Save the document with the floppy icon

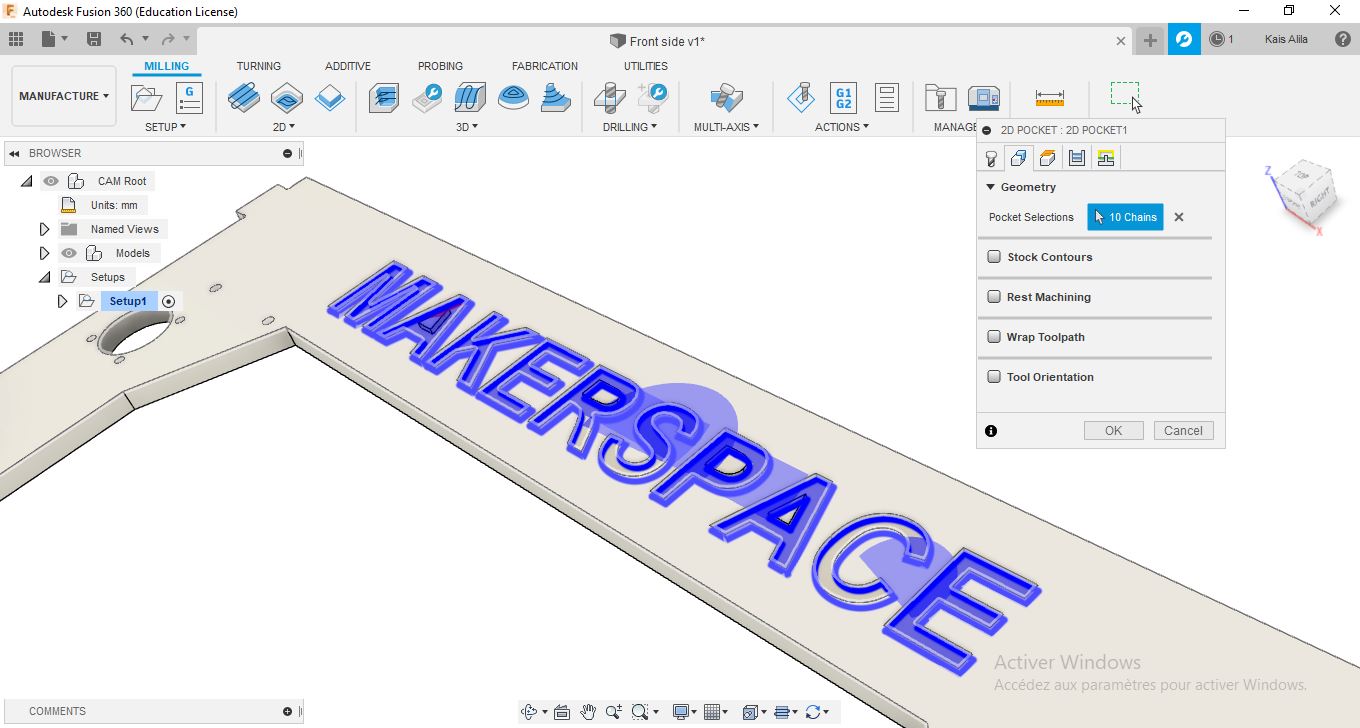coord(94,39)
